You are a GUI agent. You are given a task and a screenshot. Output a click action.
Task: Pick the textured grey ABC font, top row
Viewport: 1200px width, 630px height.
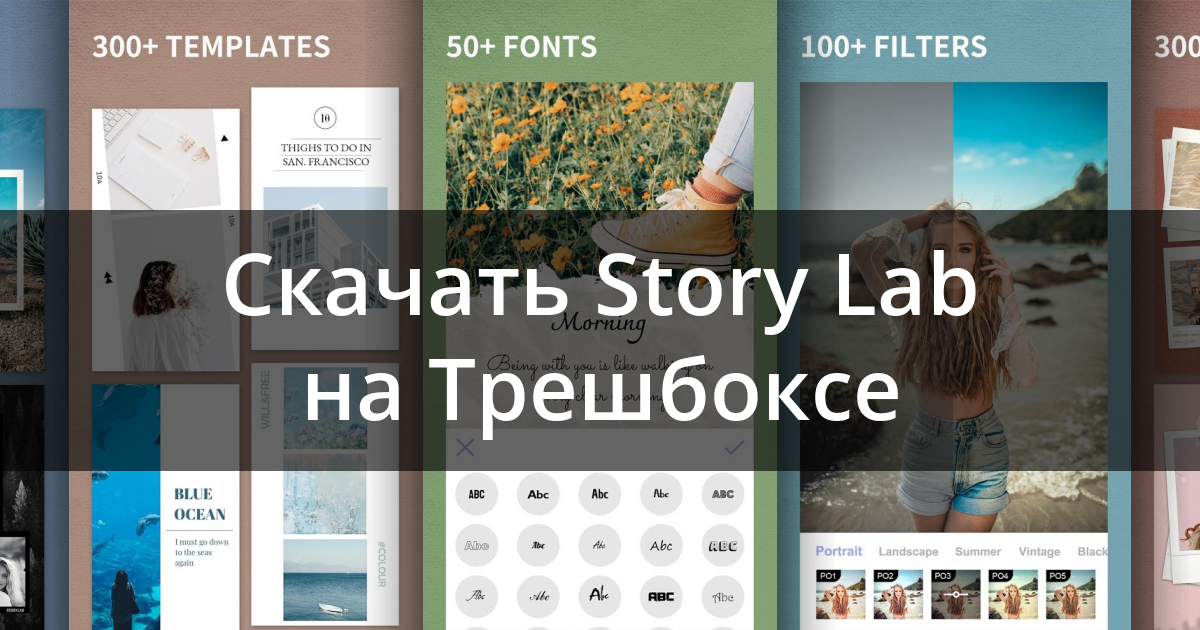[x=723, y=494]
